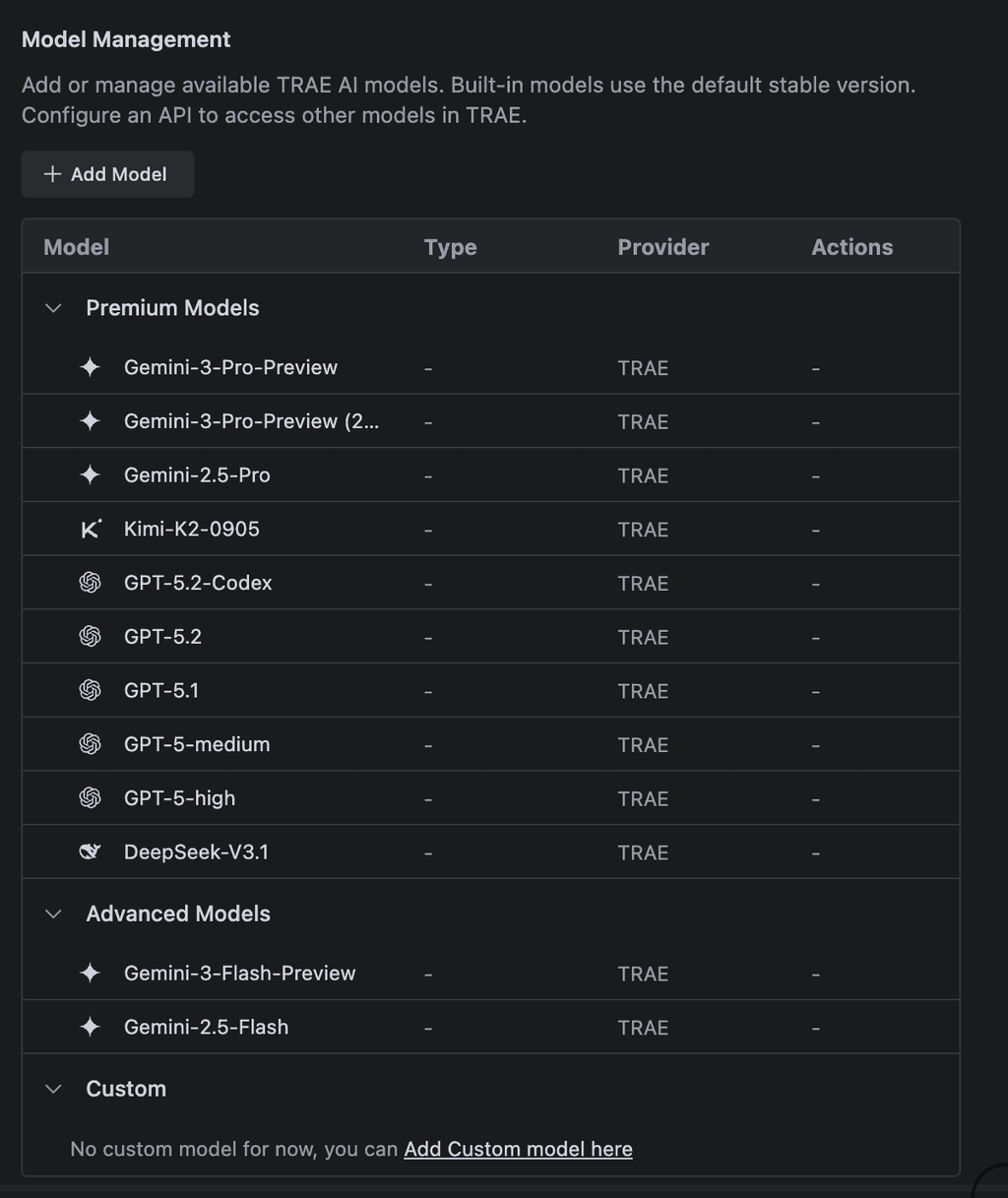This screenshot has width=1008, height=1198.
Task: Click the Add Model button
Action: tap(107, 173)
